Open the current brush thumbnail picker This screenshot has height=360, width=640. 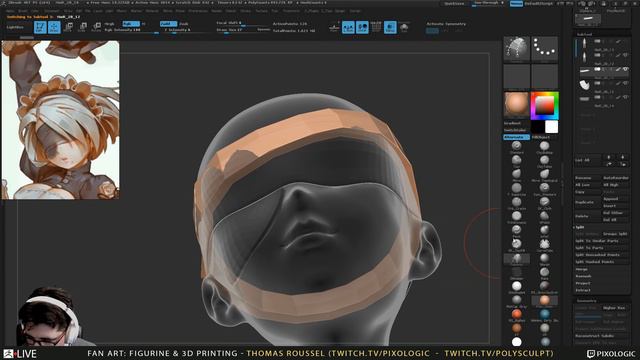[516, 49]
